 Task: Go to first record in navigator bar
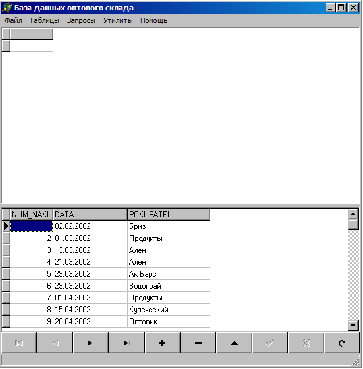coord(19,343)
